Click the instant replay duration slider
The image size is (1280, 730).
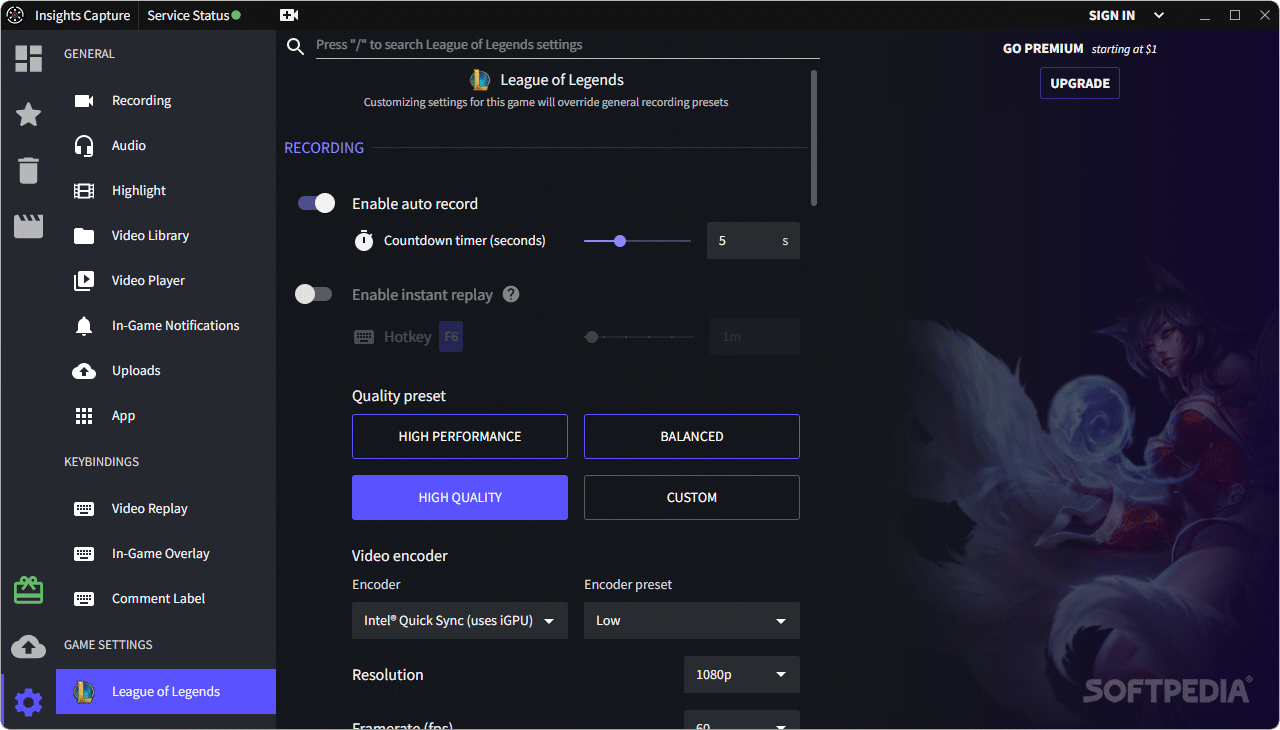638,337
